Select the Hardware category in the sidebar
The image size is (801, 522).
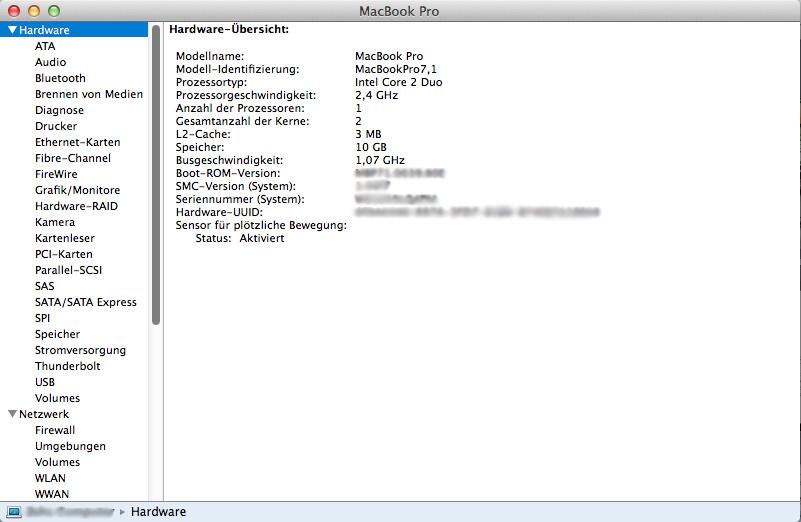pyautogui.click(x=74, y=30)
